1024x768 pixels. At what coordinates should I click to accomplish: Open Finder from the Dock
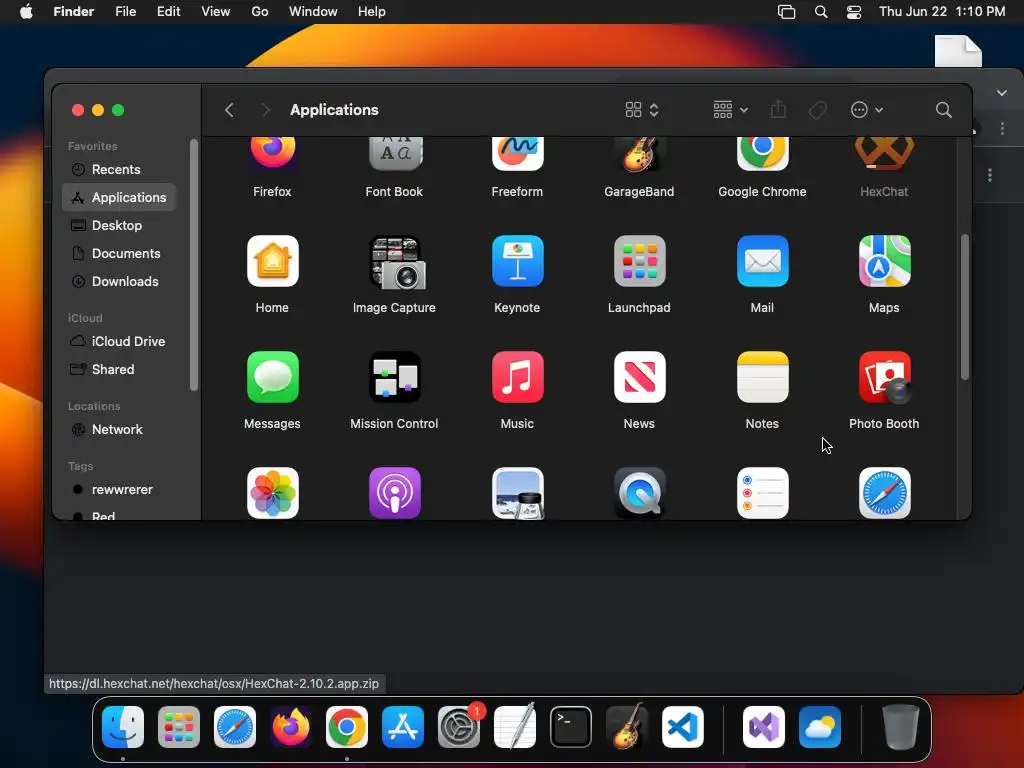point(123,727)
